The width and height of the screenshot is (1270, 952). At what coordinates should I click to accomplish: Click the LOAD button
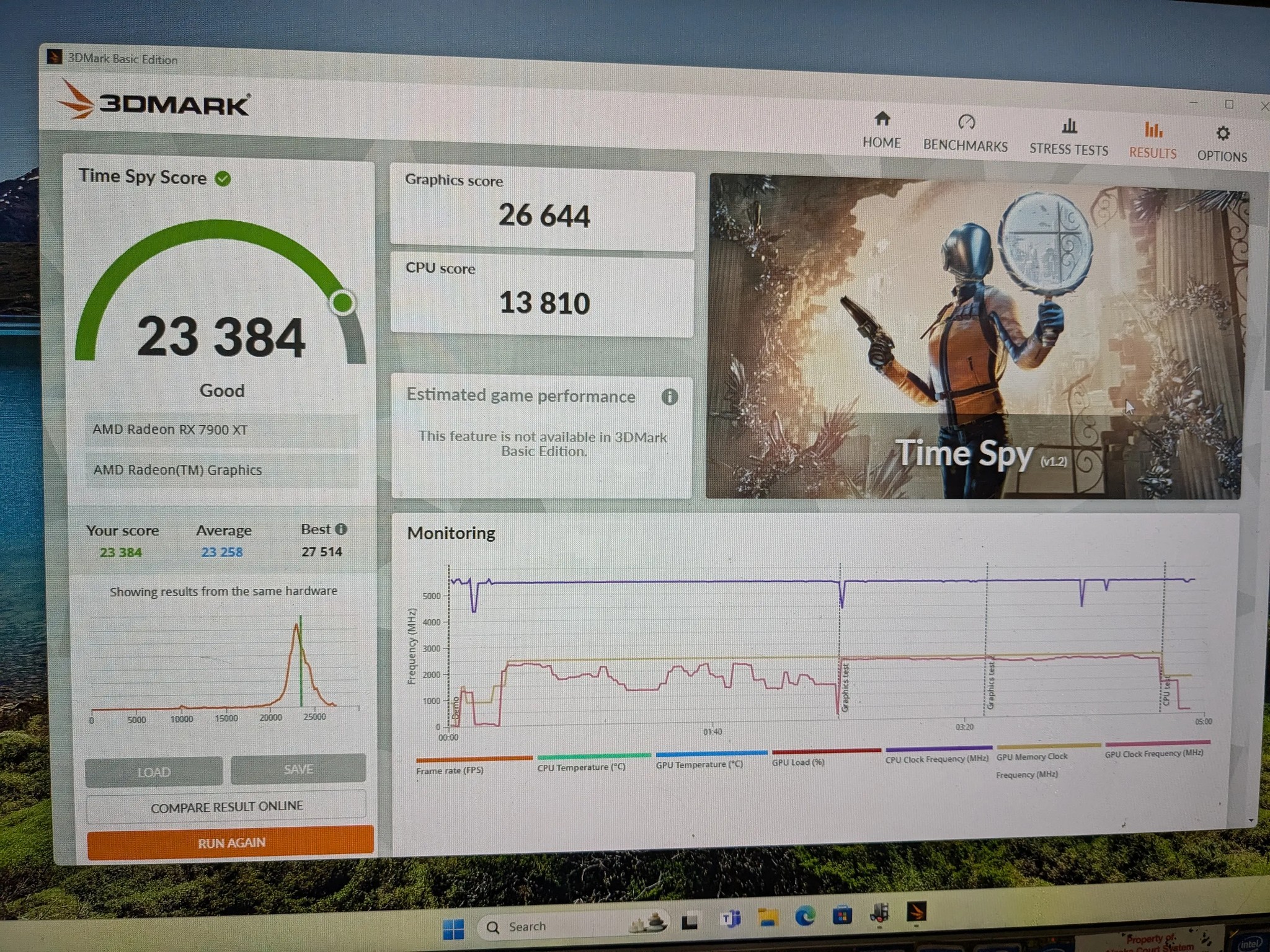pos(154,772)
